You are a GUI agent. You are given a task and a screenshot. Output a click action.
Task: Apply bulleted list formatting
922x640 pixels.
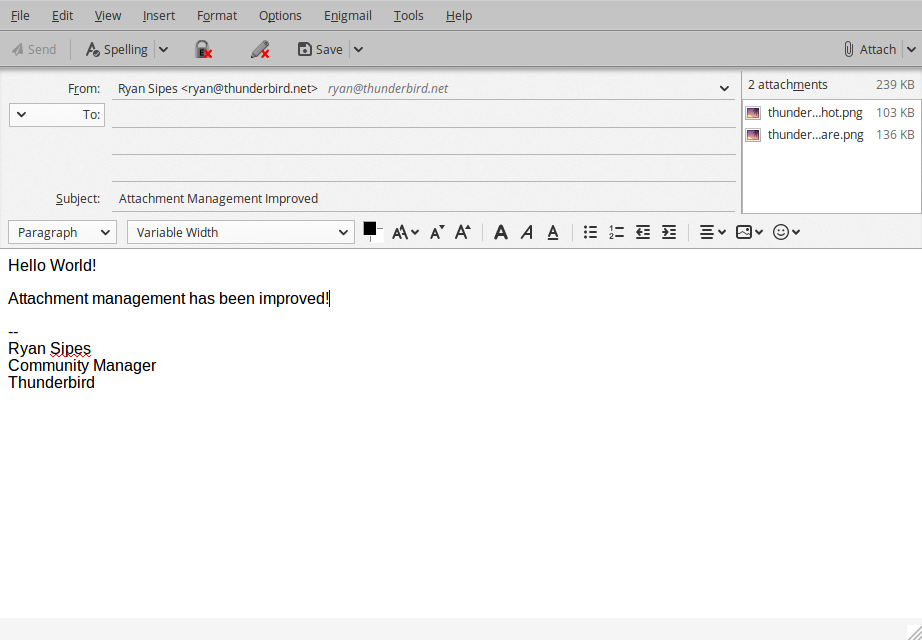click(590, 232)
